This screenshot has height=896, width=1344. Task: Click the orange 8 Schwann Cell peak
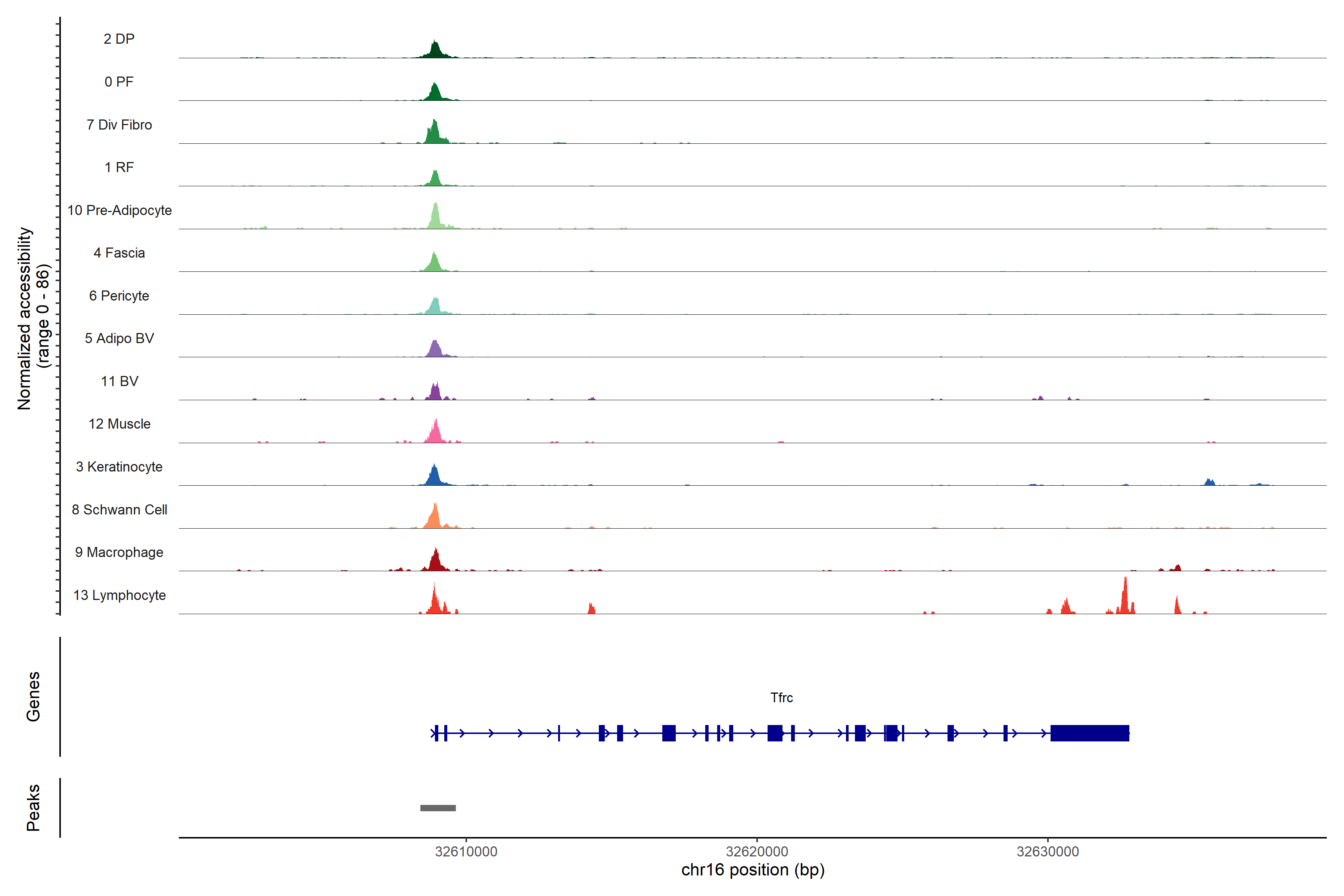click(x=435, y=518)
